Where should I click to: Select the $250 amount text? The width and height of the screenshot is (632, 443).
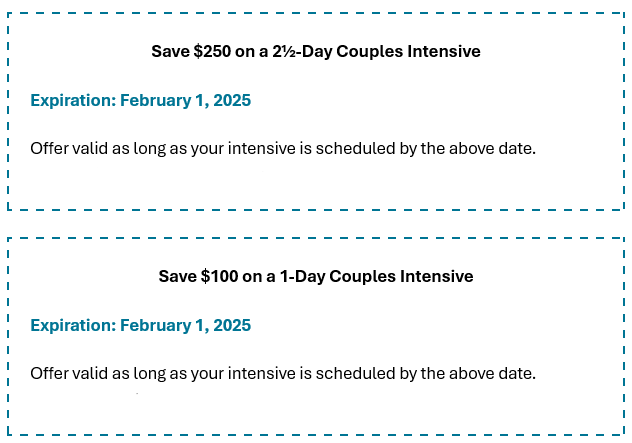tap(212, 52)
